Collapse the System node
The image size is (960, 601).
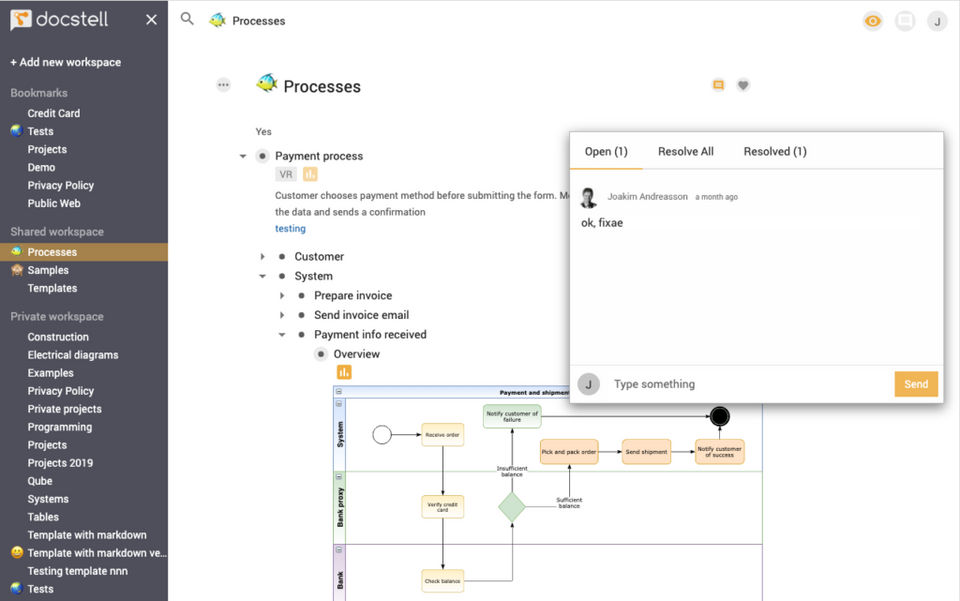click(263, 276)
